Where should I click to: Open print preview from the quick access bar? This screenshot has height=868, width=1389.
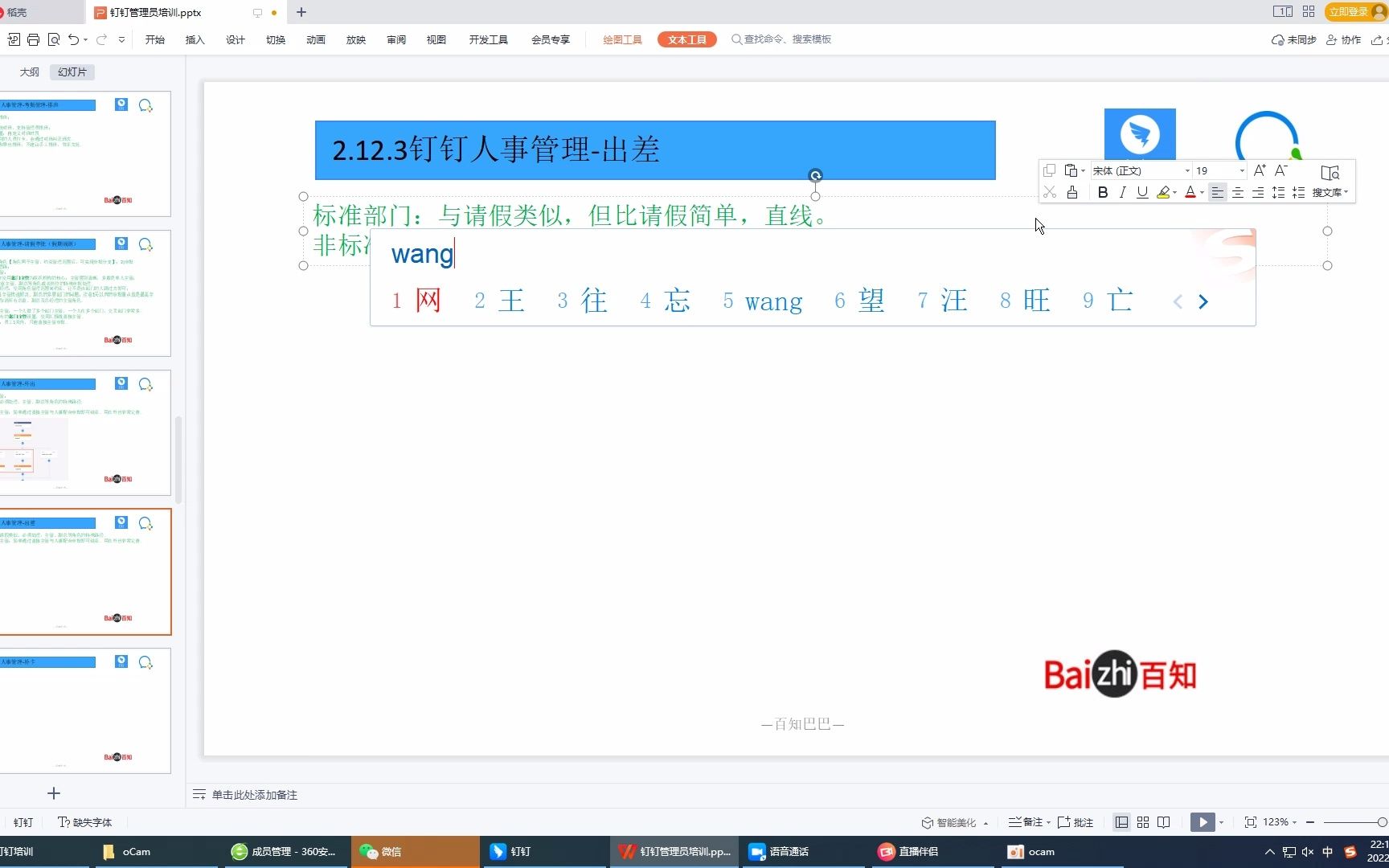pyautogui.click(x=54, y=39)
